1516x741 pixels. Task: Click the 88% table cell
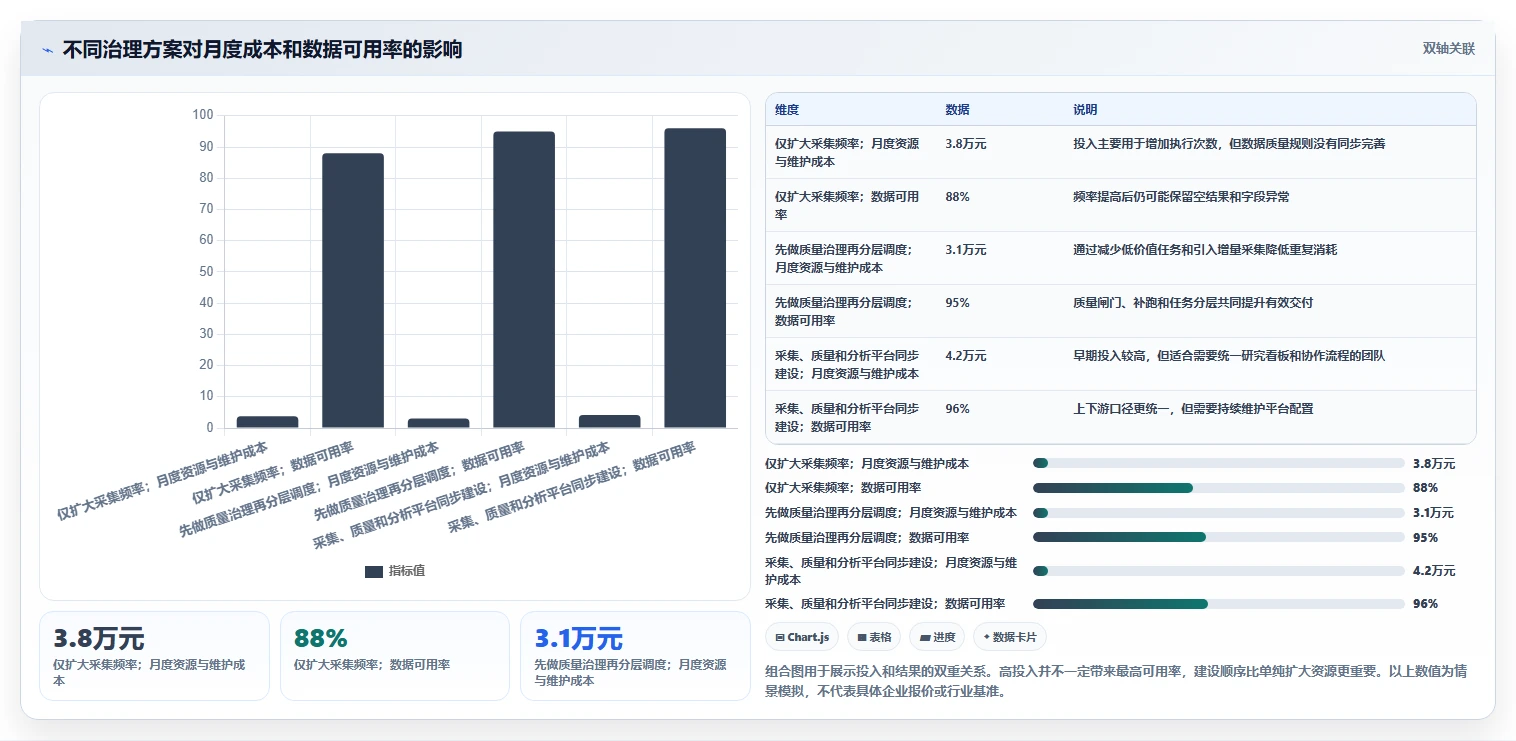coord(957,197)
